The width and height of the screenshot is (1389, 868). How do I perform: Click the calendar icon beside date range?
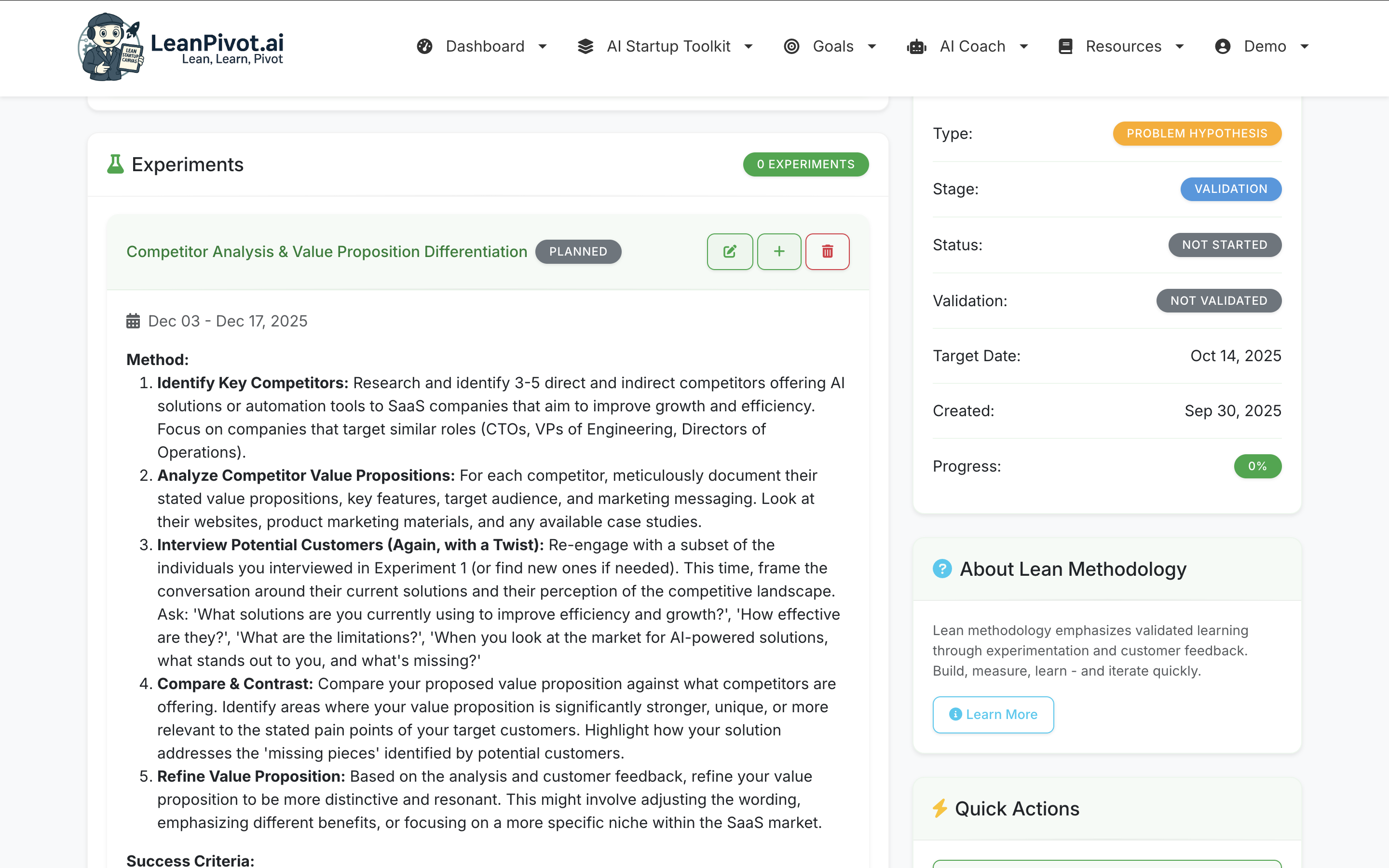[133, 321]
